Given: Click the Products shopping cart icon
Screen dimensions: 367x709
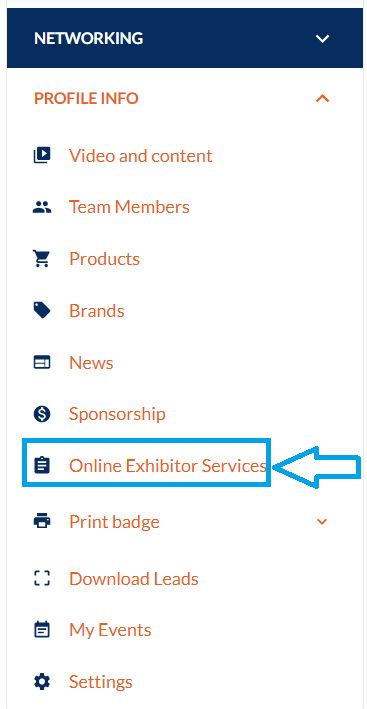Looking at the screenshot, I should point(42,259).
